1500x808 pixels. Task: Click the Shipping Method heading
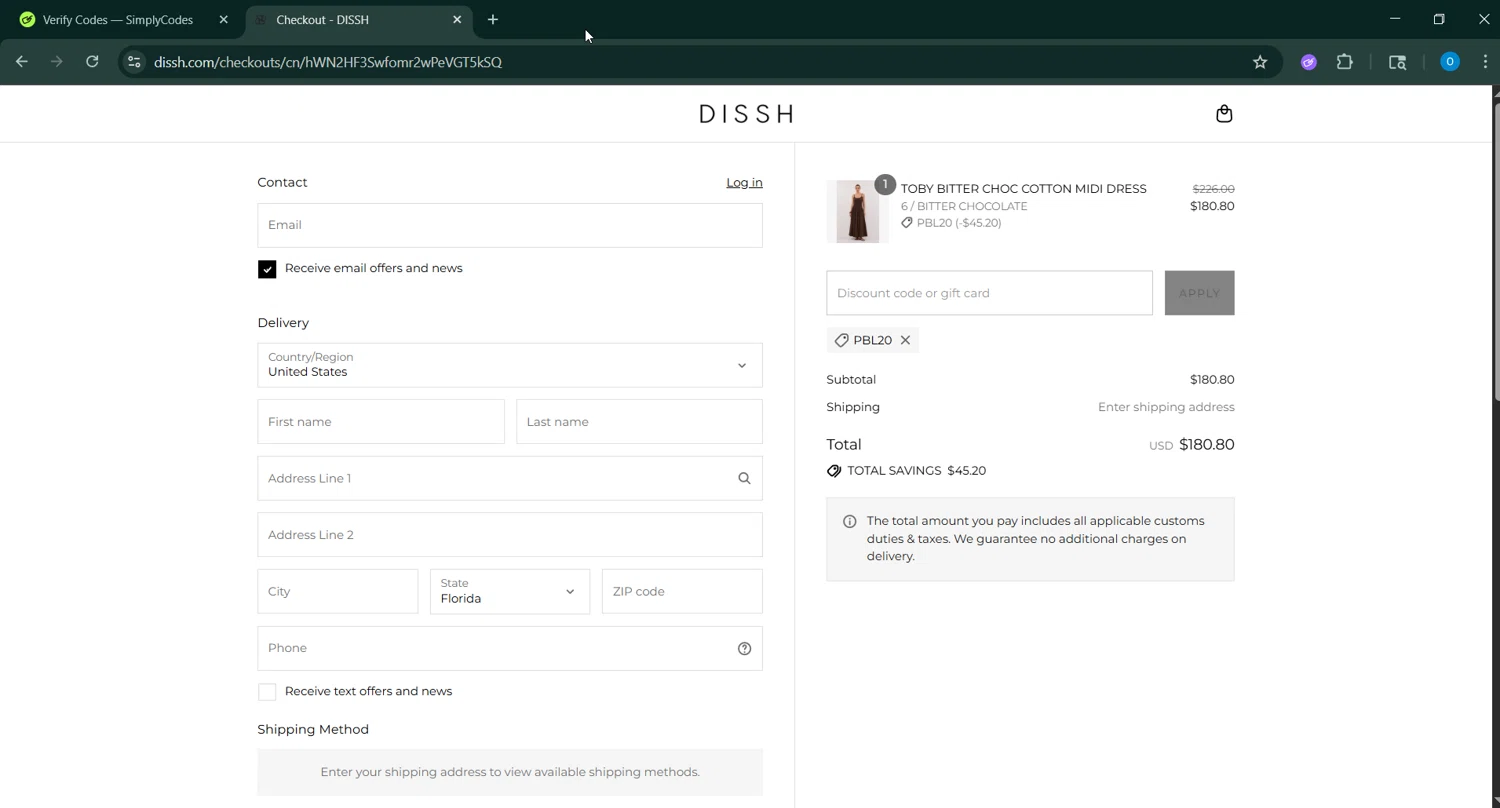pyautogui.click(x=313, y=730)
